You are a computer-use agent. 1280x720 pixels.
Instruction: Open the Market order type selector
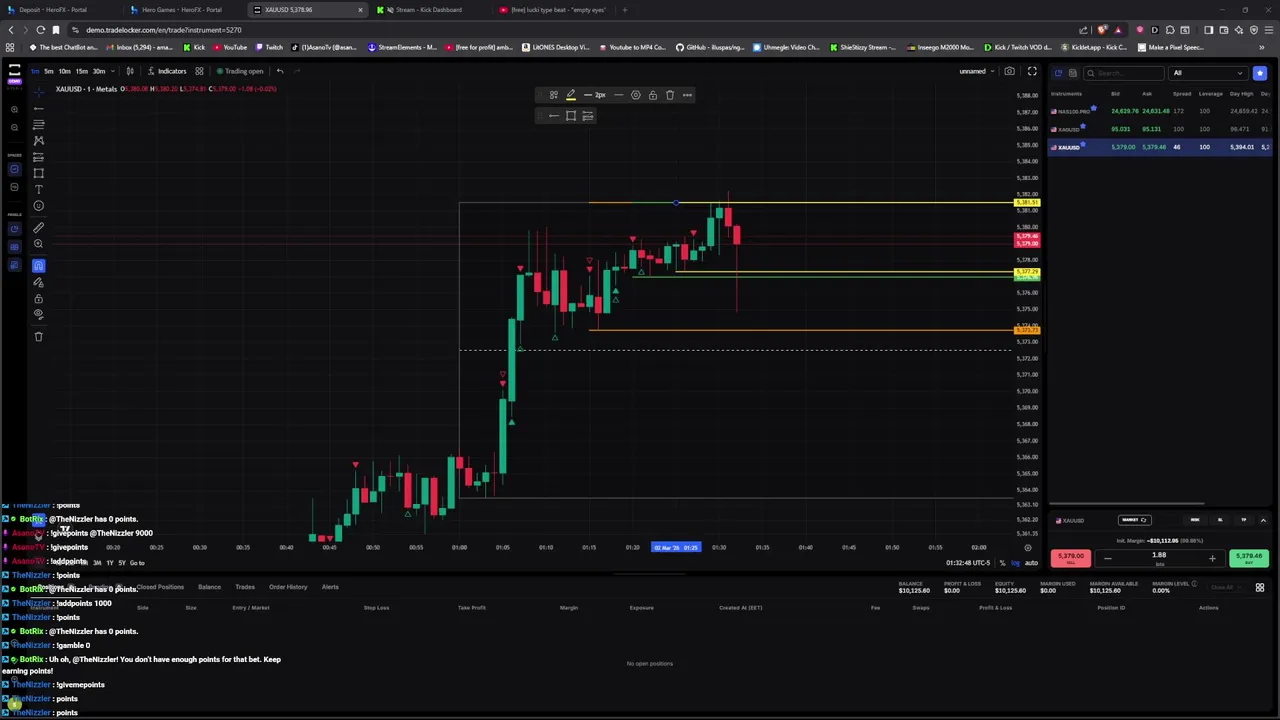point(1135,520)
